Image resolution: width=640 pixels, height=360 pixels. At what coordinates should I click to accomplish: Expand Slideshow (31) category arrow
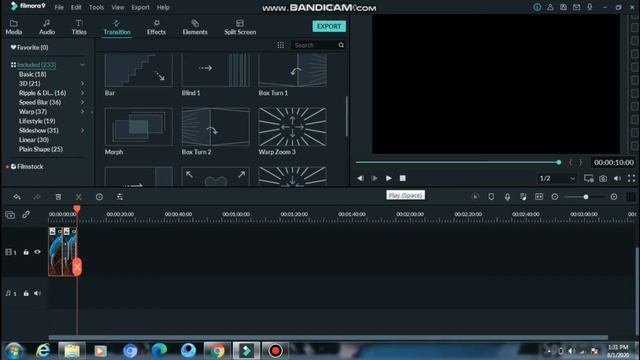pos(82,131)
